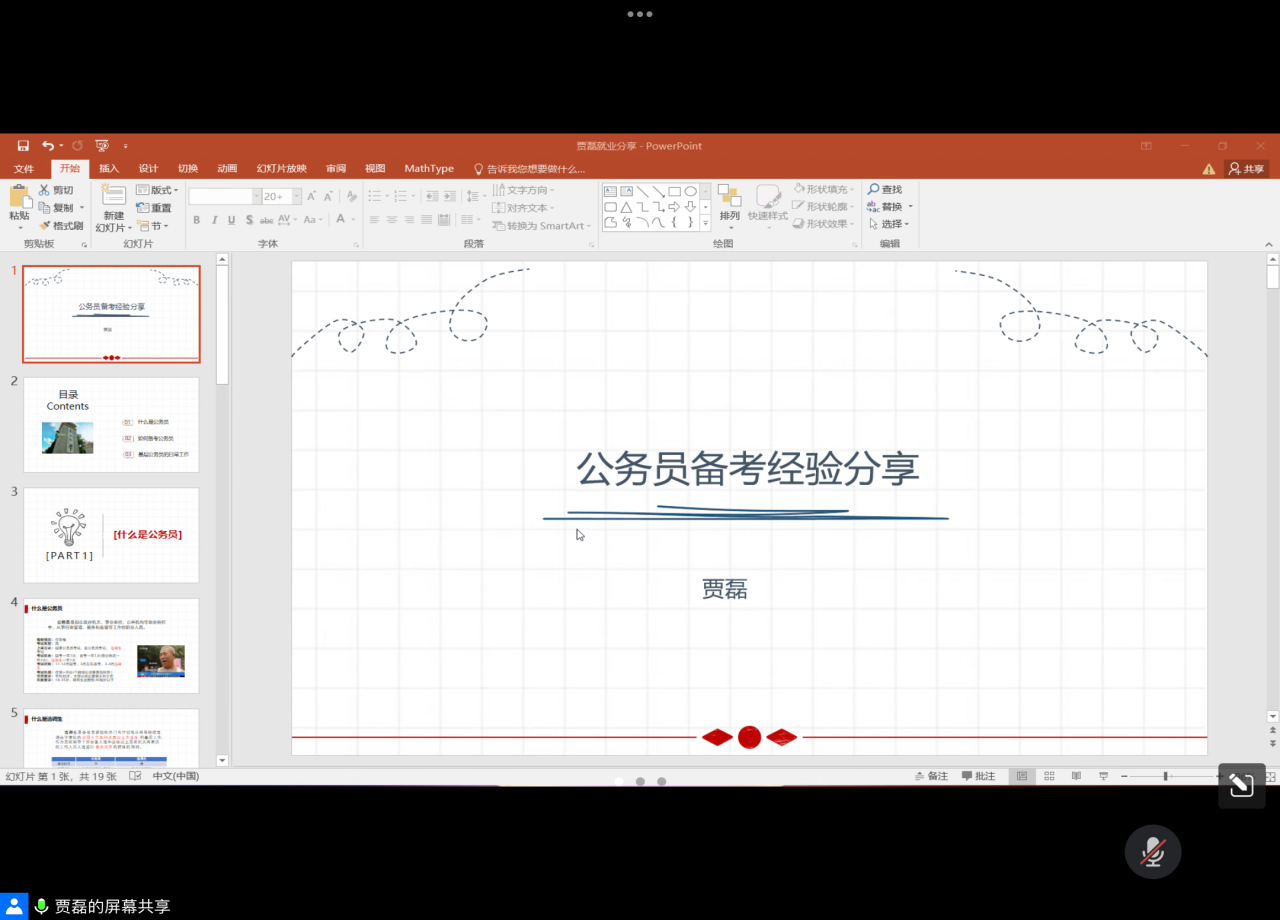Click the Save icon in quick access toolbar

[23, 146]
